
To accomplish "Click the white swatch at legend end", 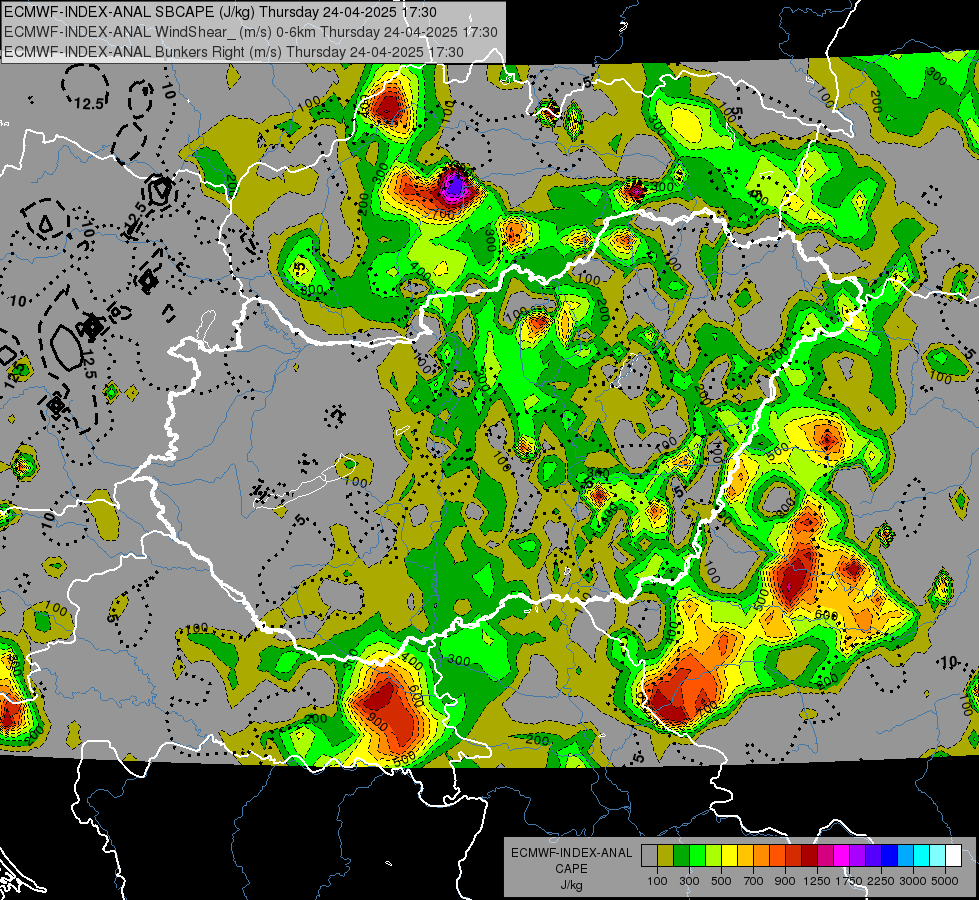I will [x=953, y=856].
